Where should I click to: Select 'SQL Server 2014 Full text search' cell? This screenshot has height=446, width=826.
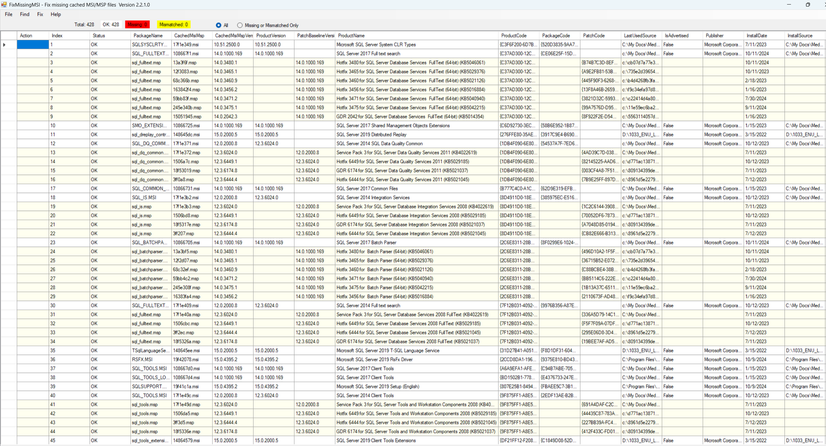pos(417,305)
